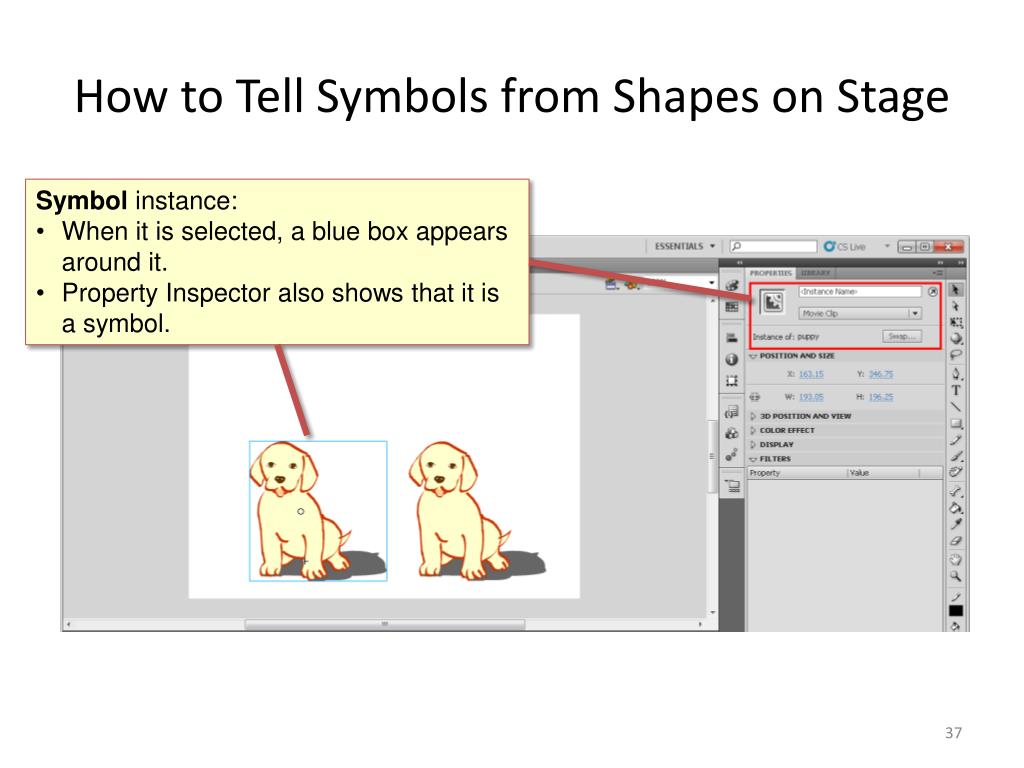
Task: Select the Pencil tool
Action: [x=955, y=440]
